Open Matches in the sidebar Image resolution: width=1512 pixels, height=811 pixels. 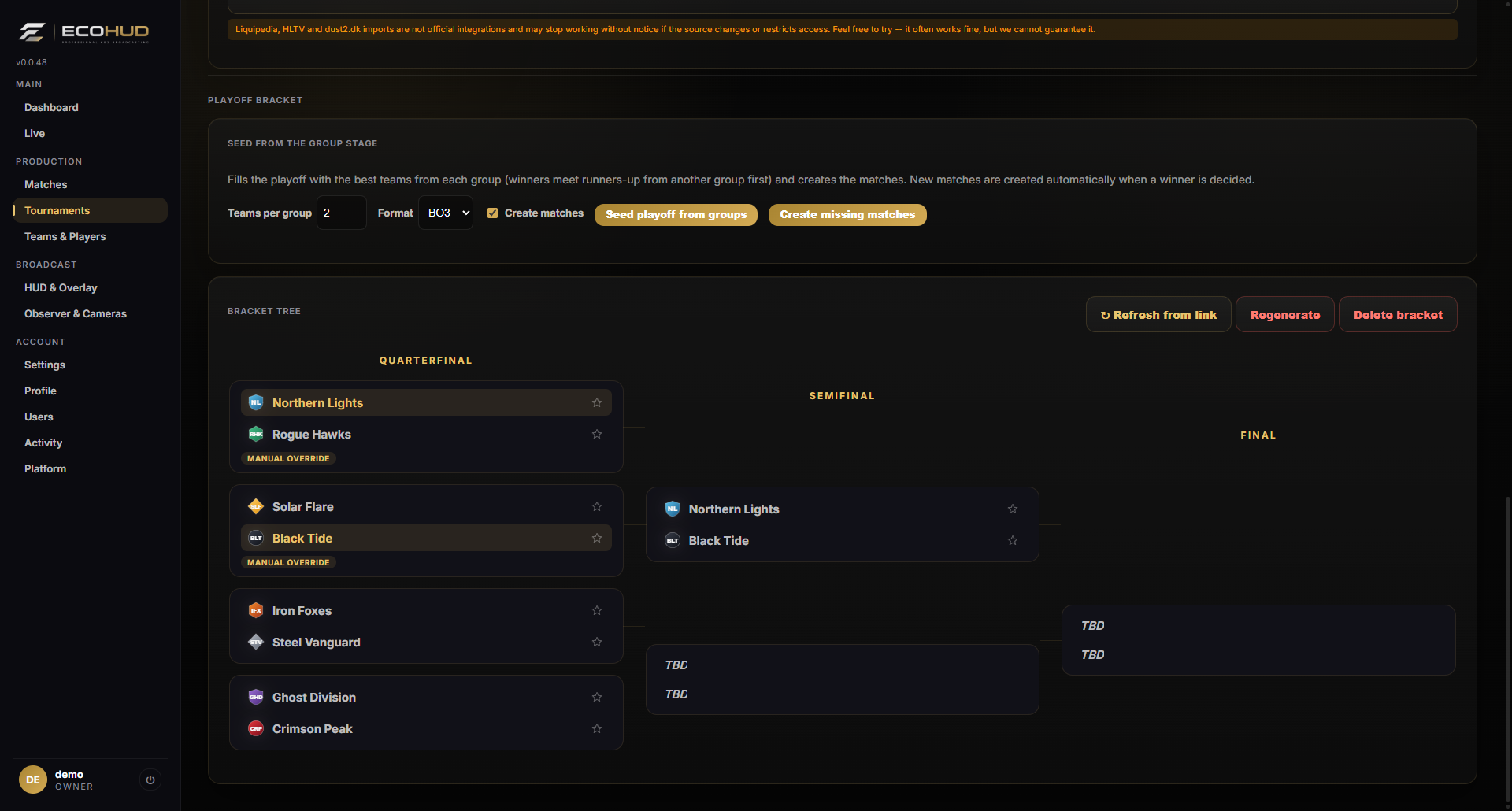[46, 184]
